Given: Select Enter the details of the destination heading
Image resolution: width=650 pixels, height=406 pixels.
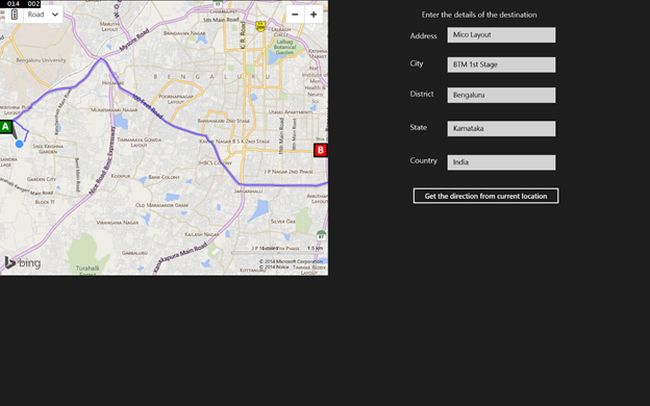Looking at the screenshot, I should coord(479,15).
